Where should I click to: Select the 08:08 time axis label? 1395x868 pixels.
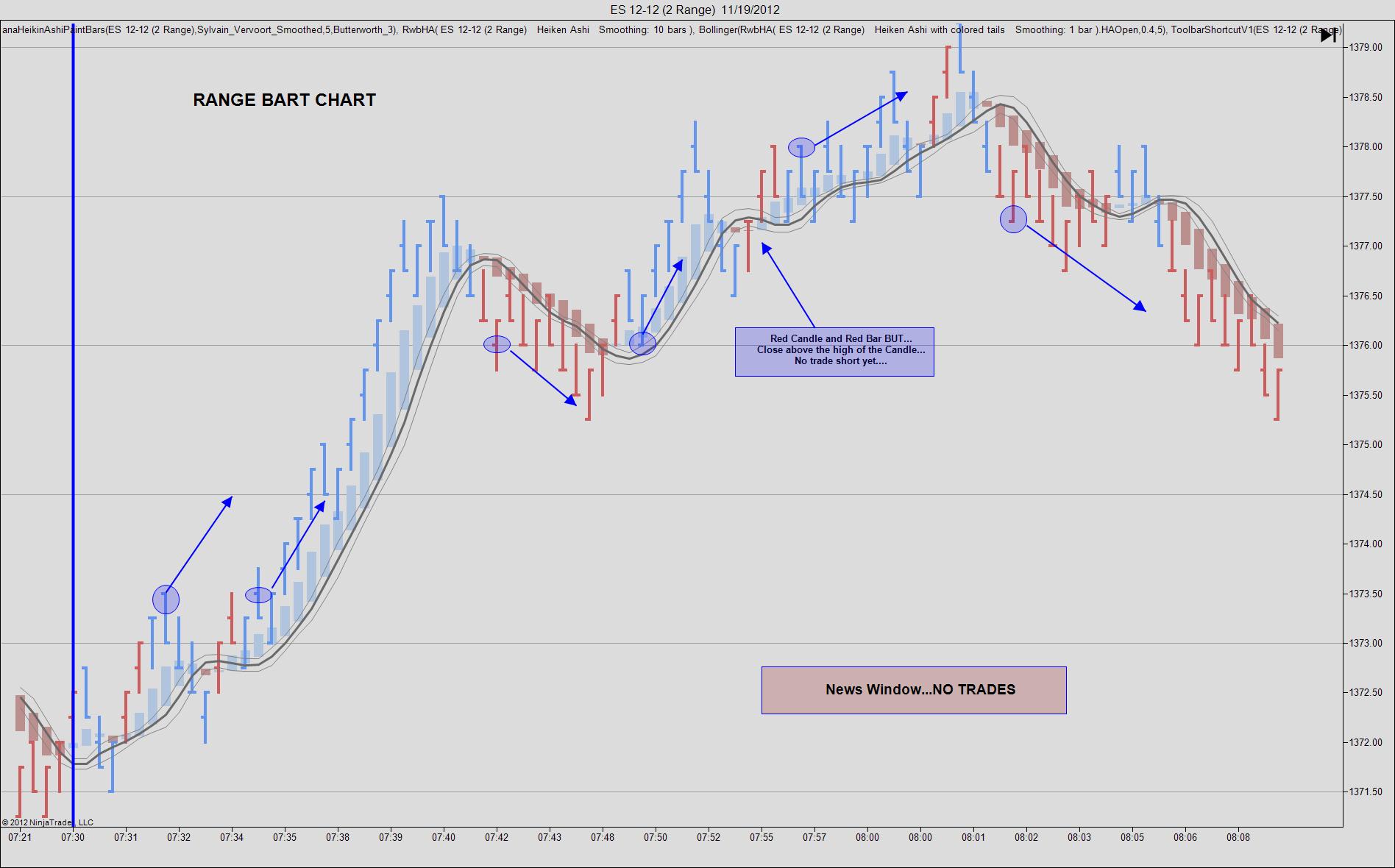click(x=1238, y=837)
